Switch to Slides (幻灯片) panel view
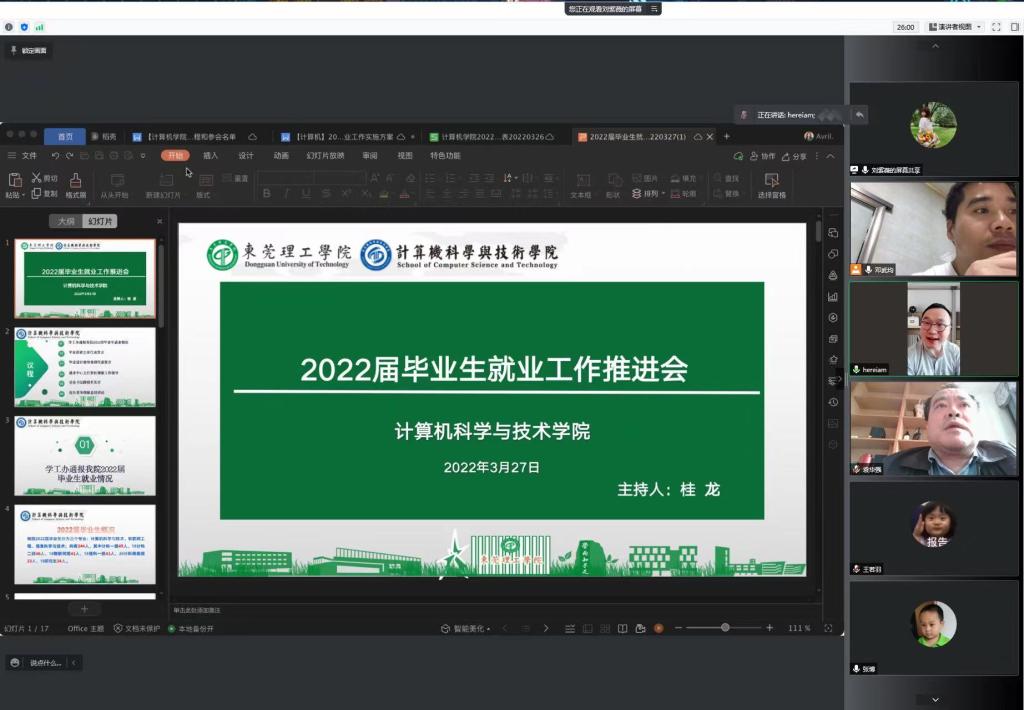This screenshot has width=1024, height=710. 100,221
